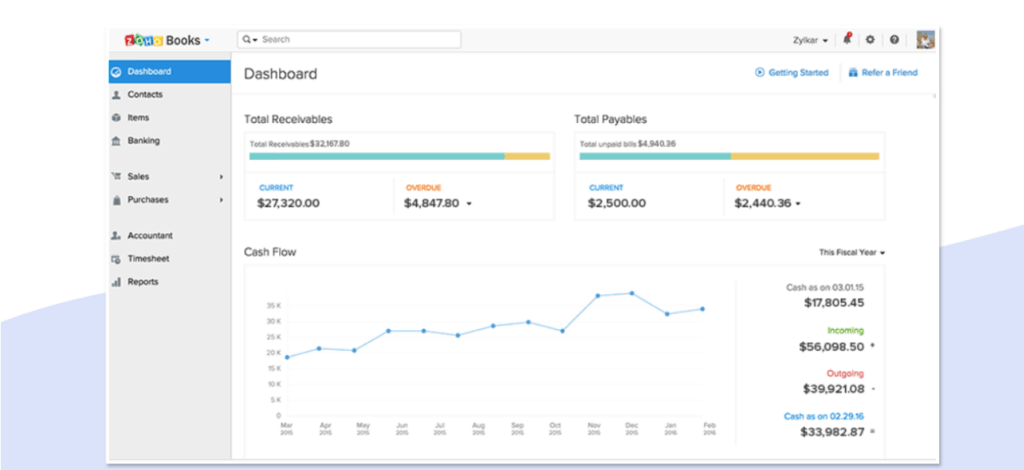Viewport: 1024px width, 470px height.
Task: Open the Zoho Books app switcher arrow
Action: (207, 40)
